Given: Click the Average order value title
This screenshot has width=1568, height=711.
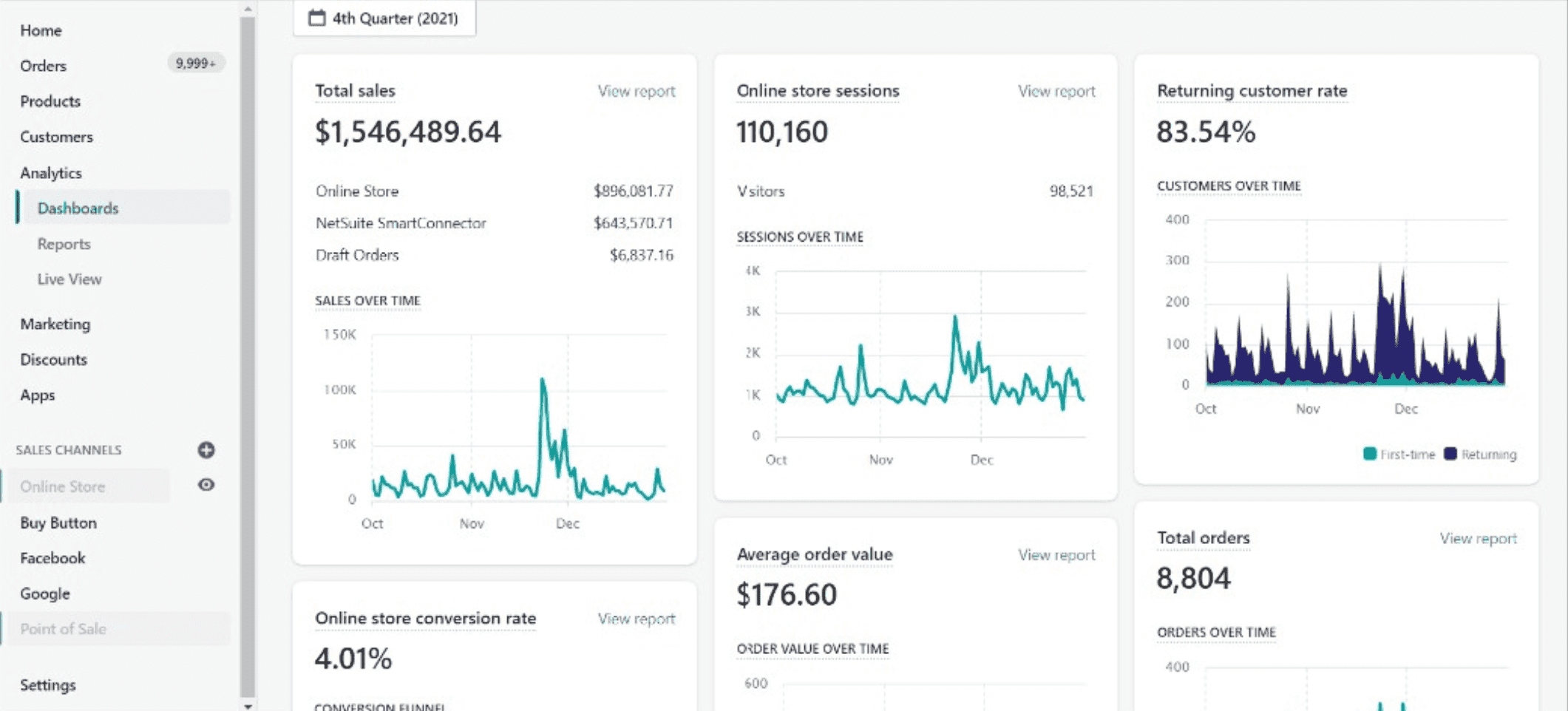Looking at the screenshot, I should point(815,554).
